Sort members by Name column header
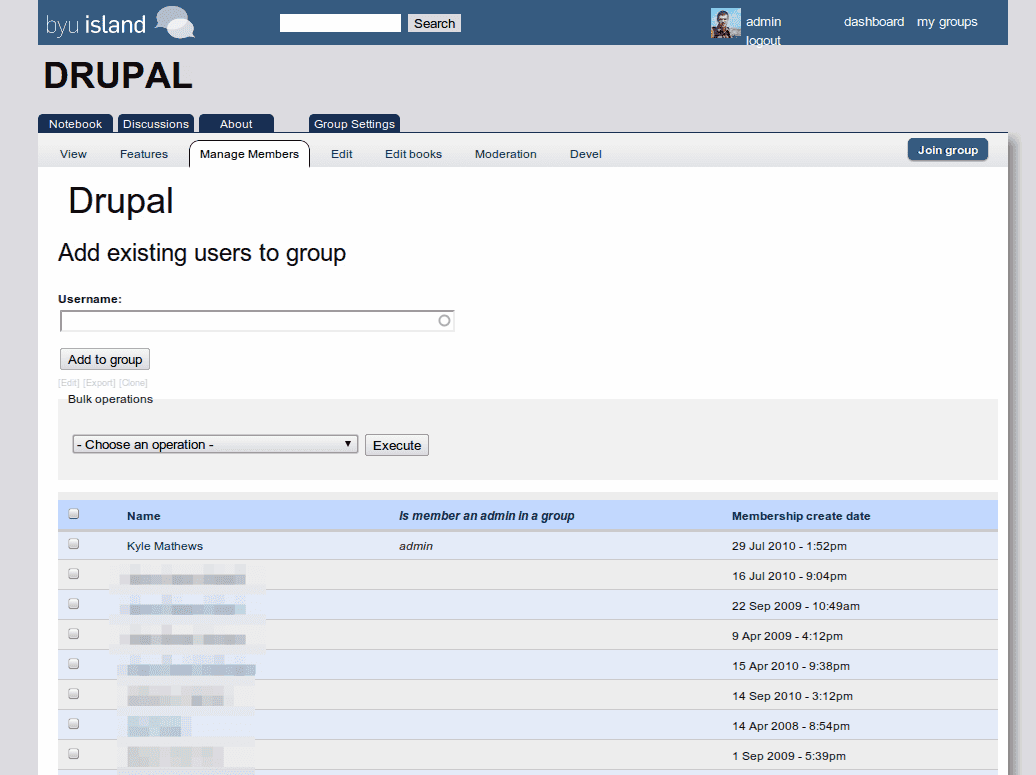The width and height of the screenshot is (1036, 775). pos(143,516)
